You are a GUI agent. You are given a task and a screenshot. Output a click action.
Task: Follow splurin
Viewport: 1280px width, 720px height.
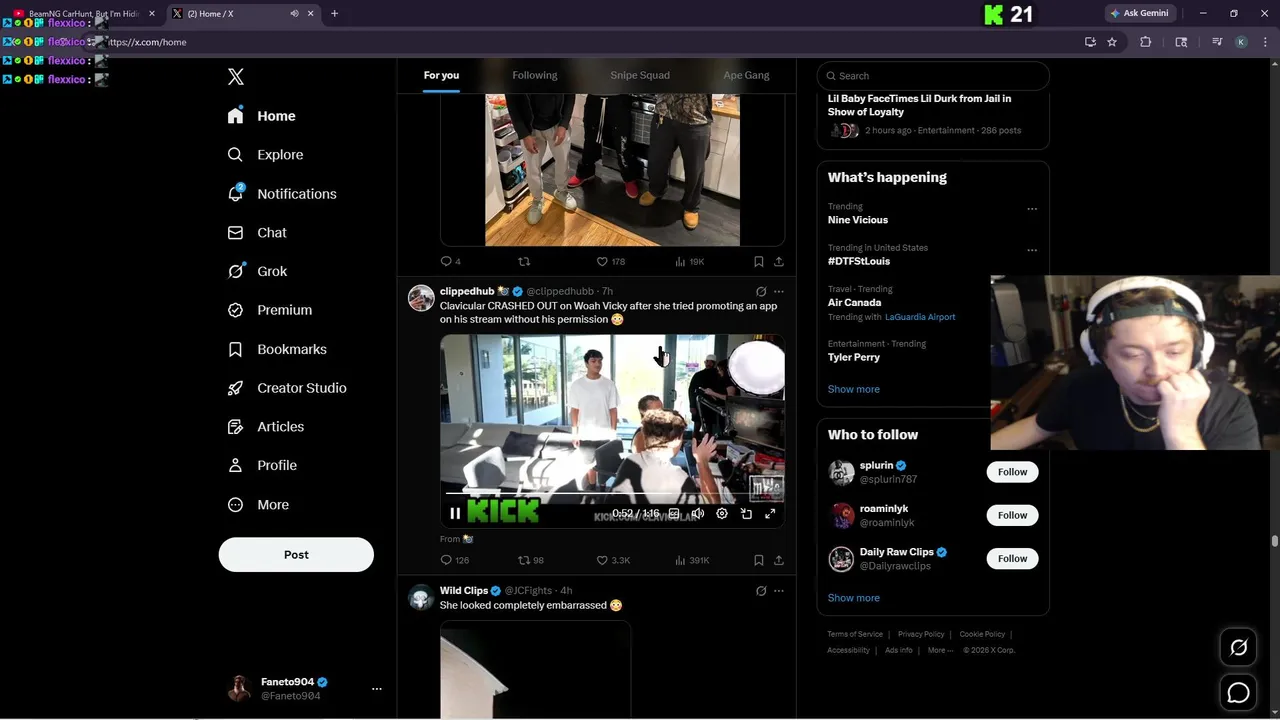coord(1012,472)
